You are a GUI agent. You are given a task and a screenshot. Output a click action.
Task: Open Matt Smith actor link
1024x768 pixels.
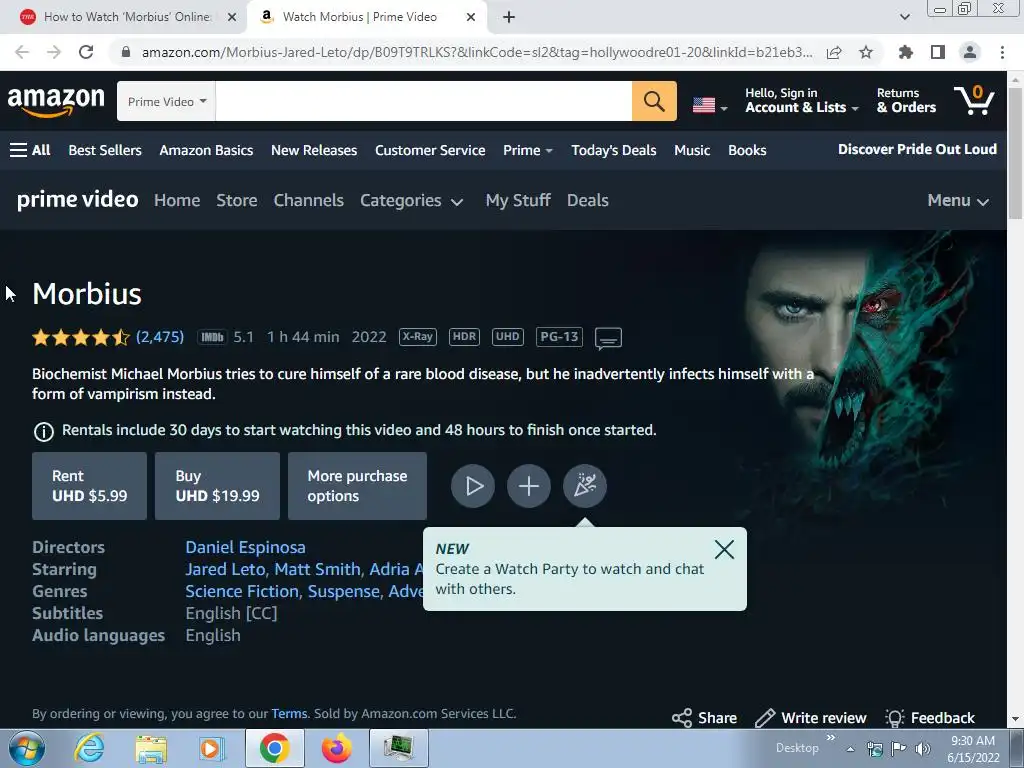(317, 569)
